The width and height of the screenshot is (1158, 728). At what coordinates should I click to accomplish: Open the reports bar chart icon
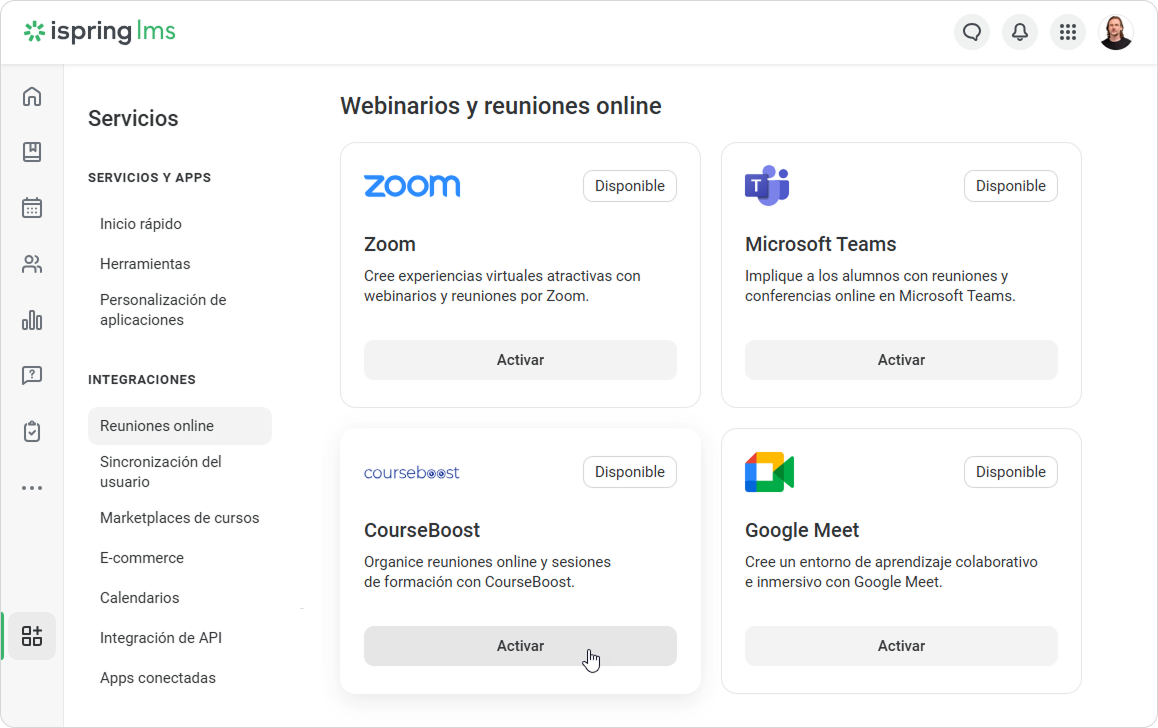[32, 320]
